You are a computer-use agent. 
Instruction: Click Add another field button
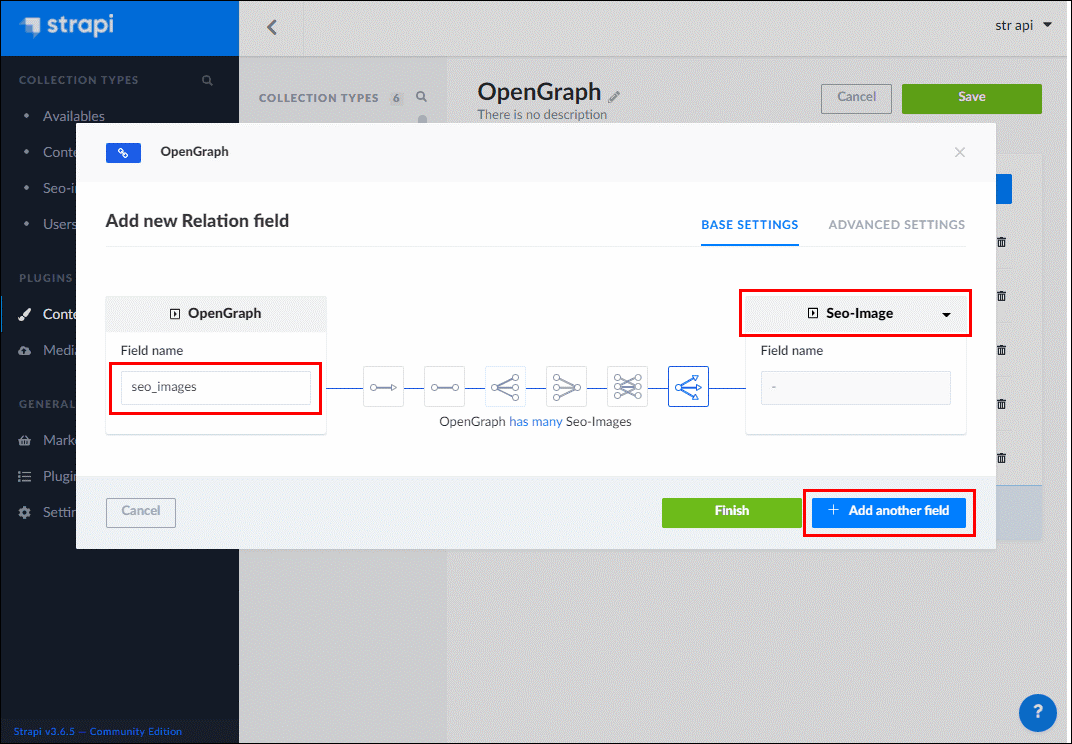[x=889, y=512]
